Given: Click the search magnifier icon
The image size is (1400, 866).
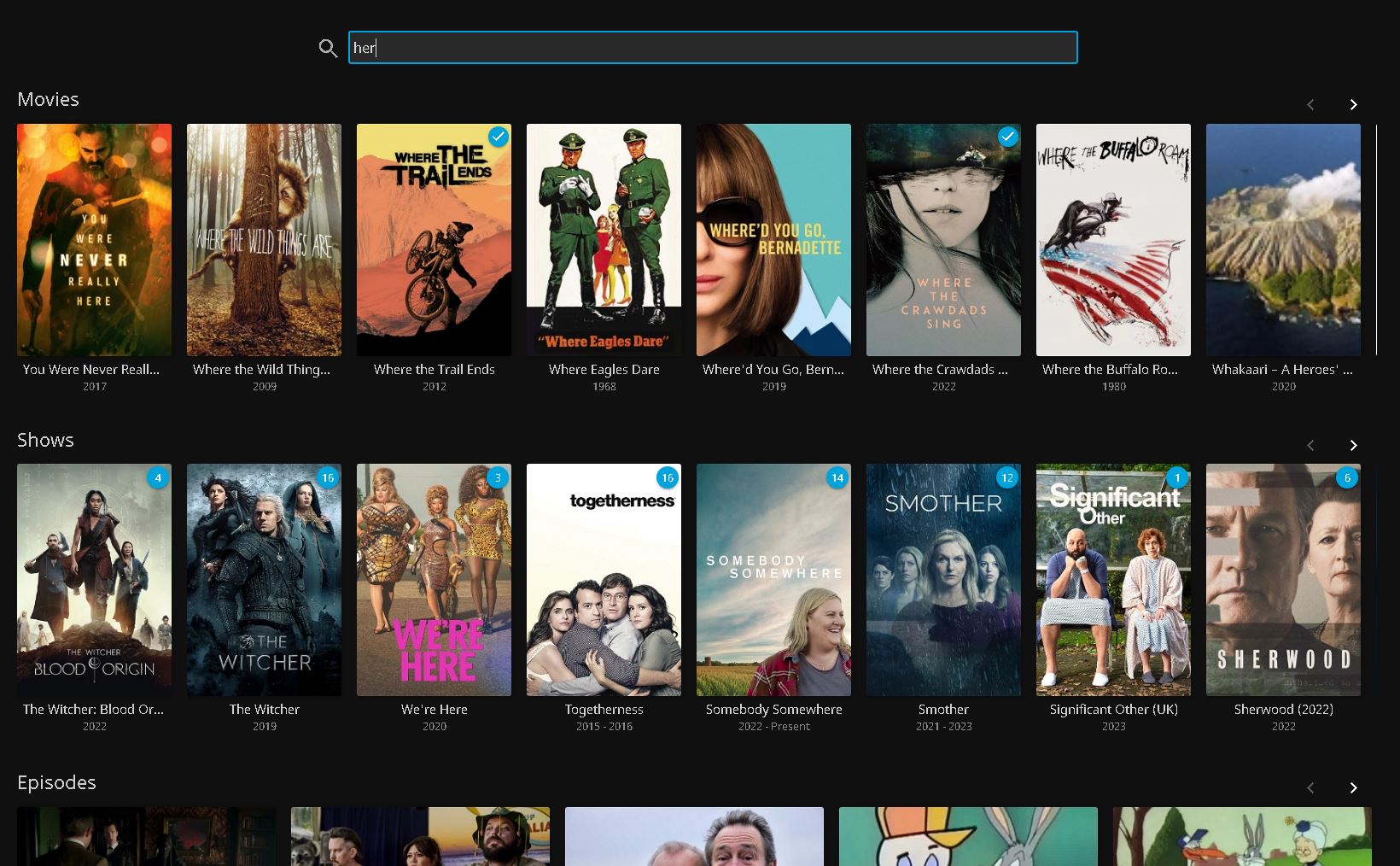Looking at the screenshot, I should click(x=328, y=48).
